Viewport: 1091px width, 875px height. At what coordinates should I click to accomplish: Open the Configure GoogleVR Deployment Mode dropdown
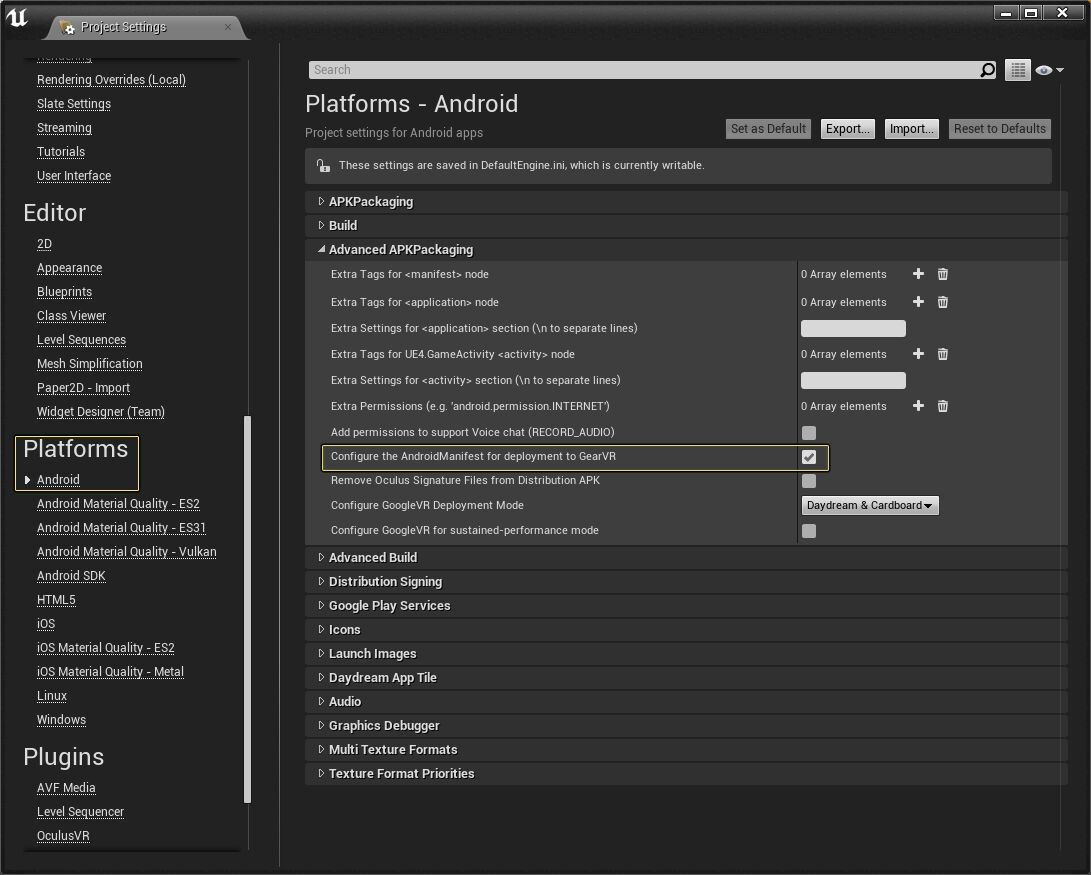pos(869,505)
